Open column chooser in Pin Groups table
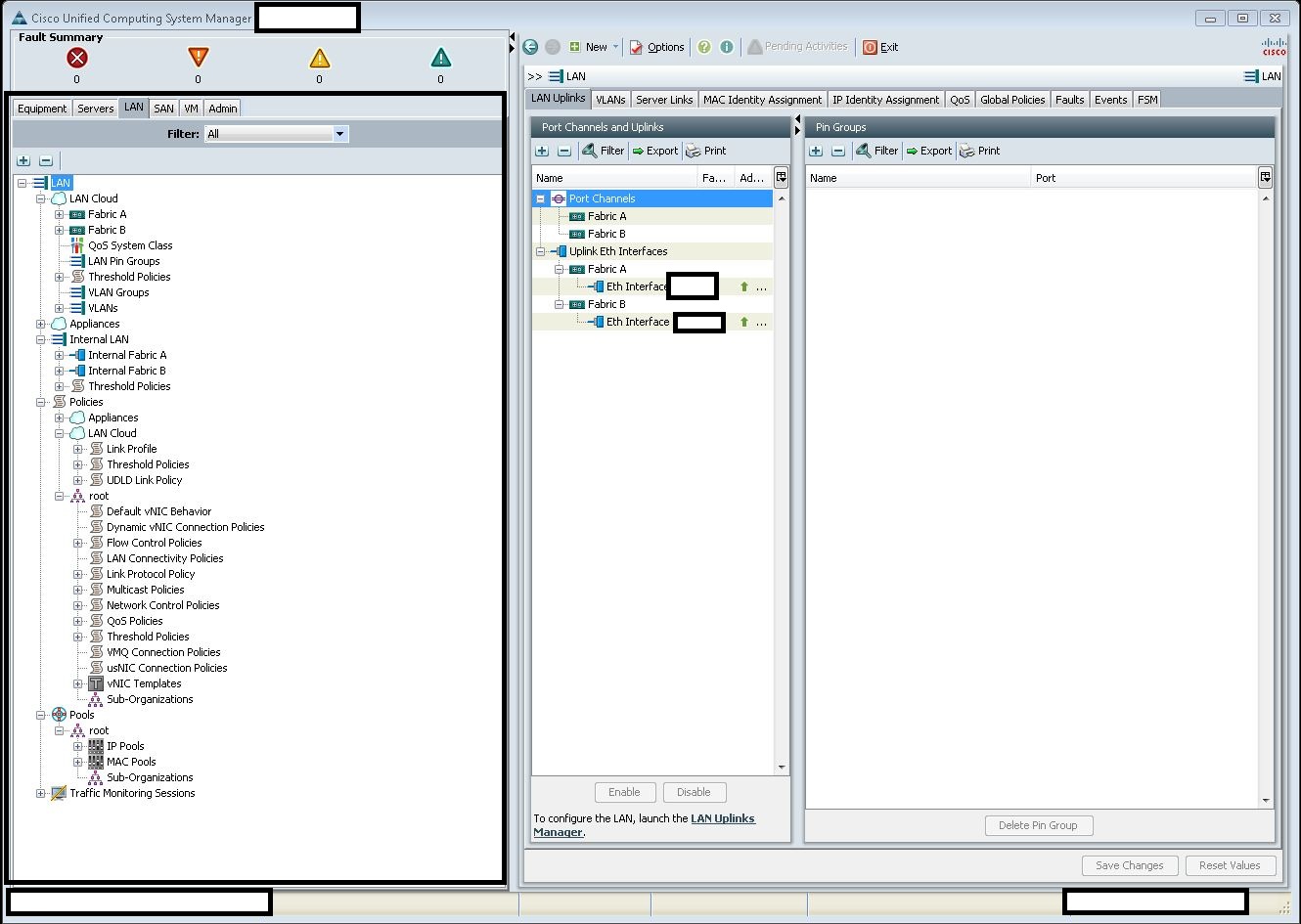This screenshot has height=924, width=1301. (x=1265, y=177)
